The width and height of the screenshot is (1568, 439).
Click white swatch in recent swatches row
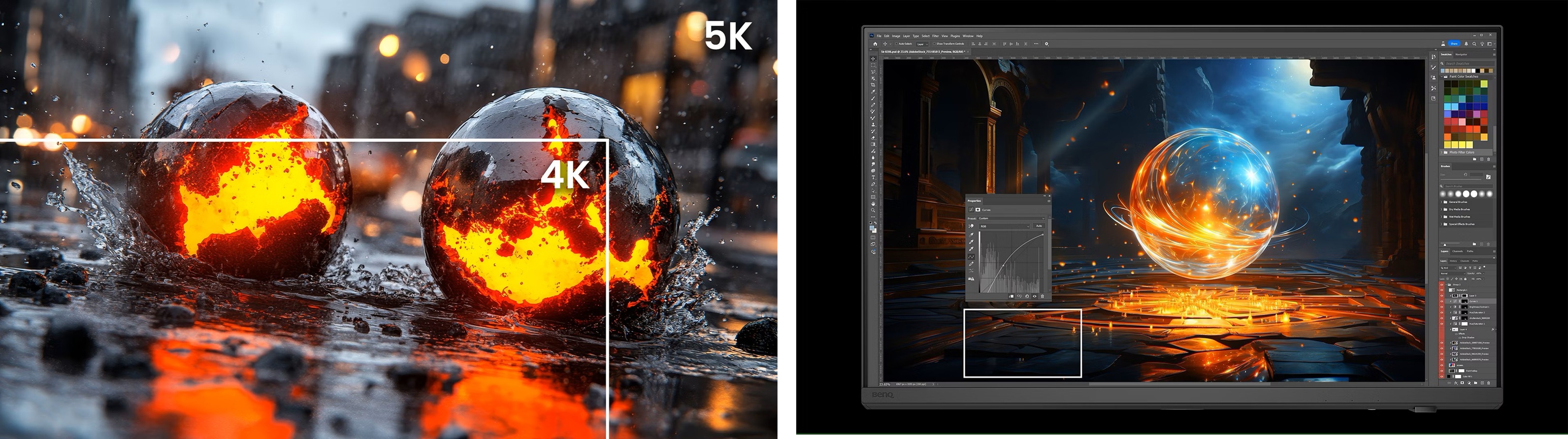click(x=1474, y=71)
